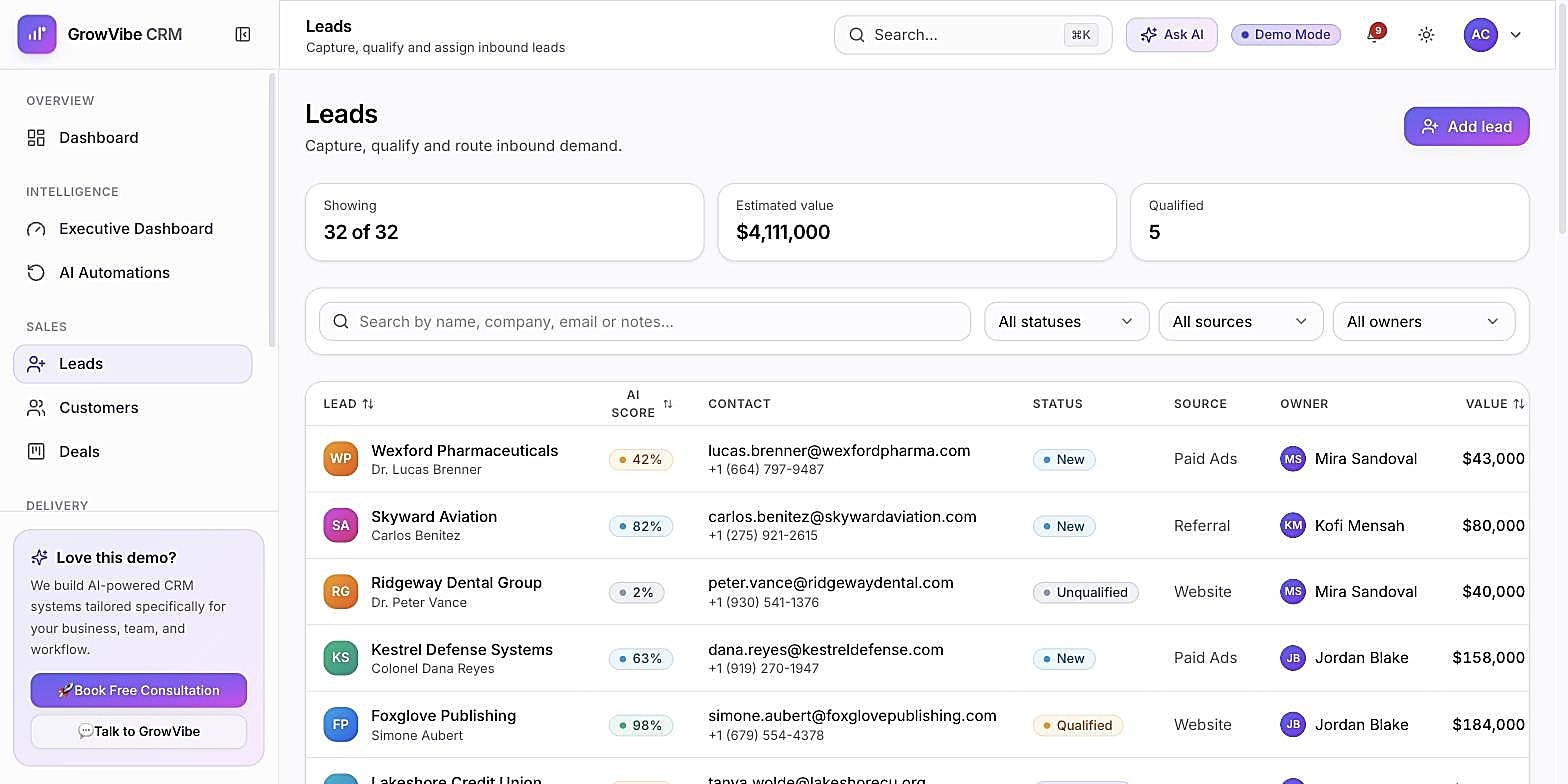Image resolution: width=1568 pixels, height=784 pixels.
Task: Open All sources filter dropdown
Action: 1240,322
